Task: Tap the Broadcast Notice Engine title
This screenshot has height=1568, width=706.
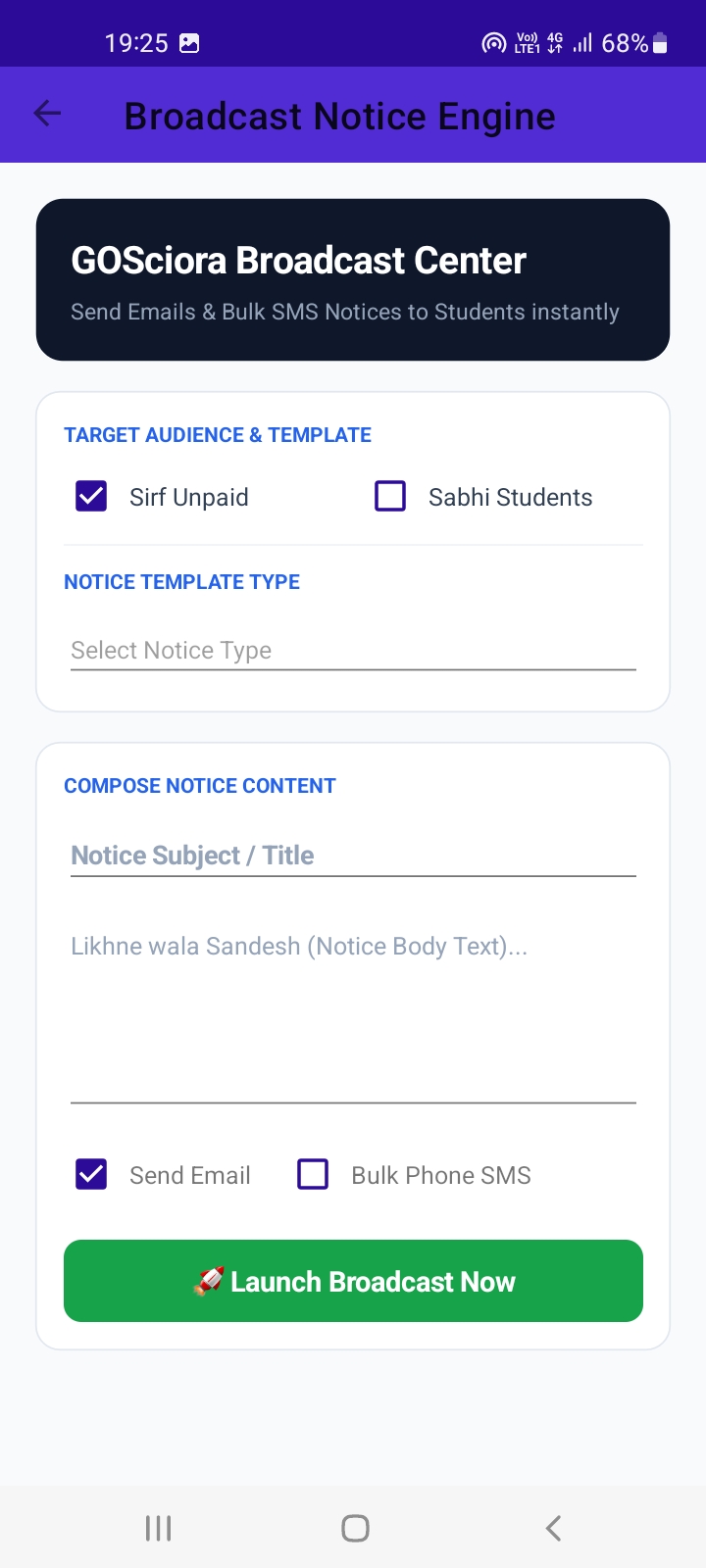Action: tap(339, 117)
